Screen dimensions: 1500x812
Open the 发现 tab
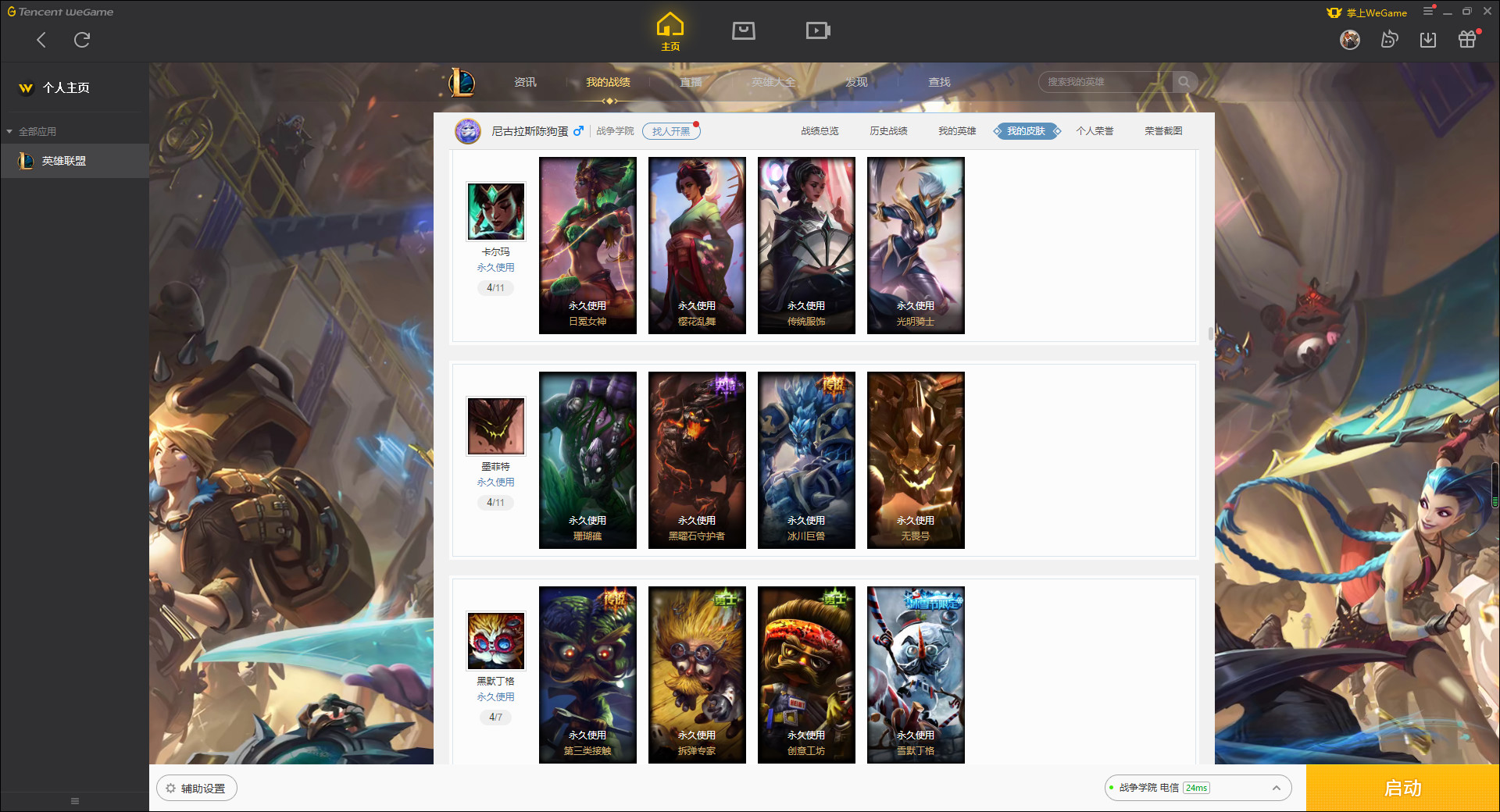[856, 82]
